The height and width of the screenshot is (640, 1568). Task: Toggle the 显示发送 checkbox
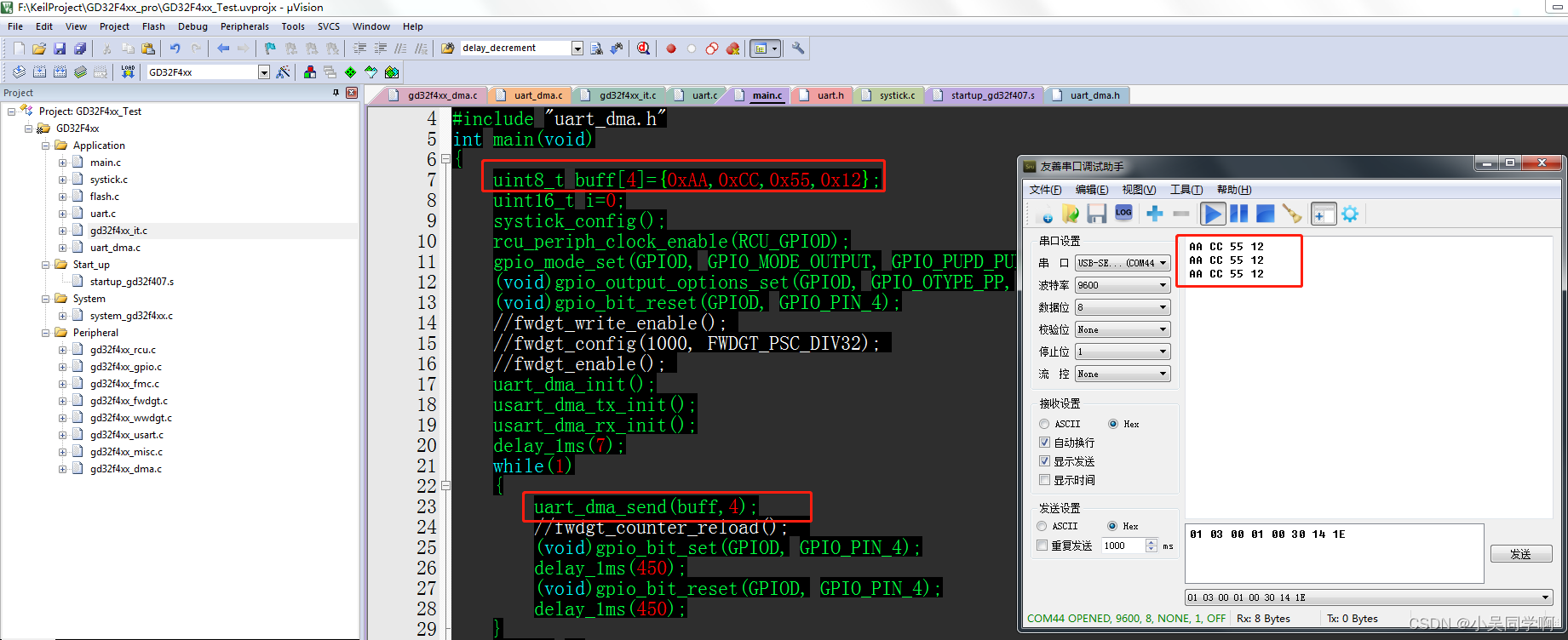click(1066, 461)
